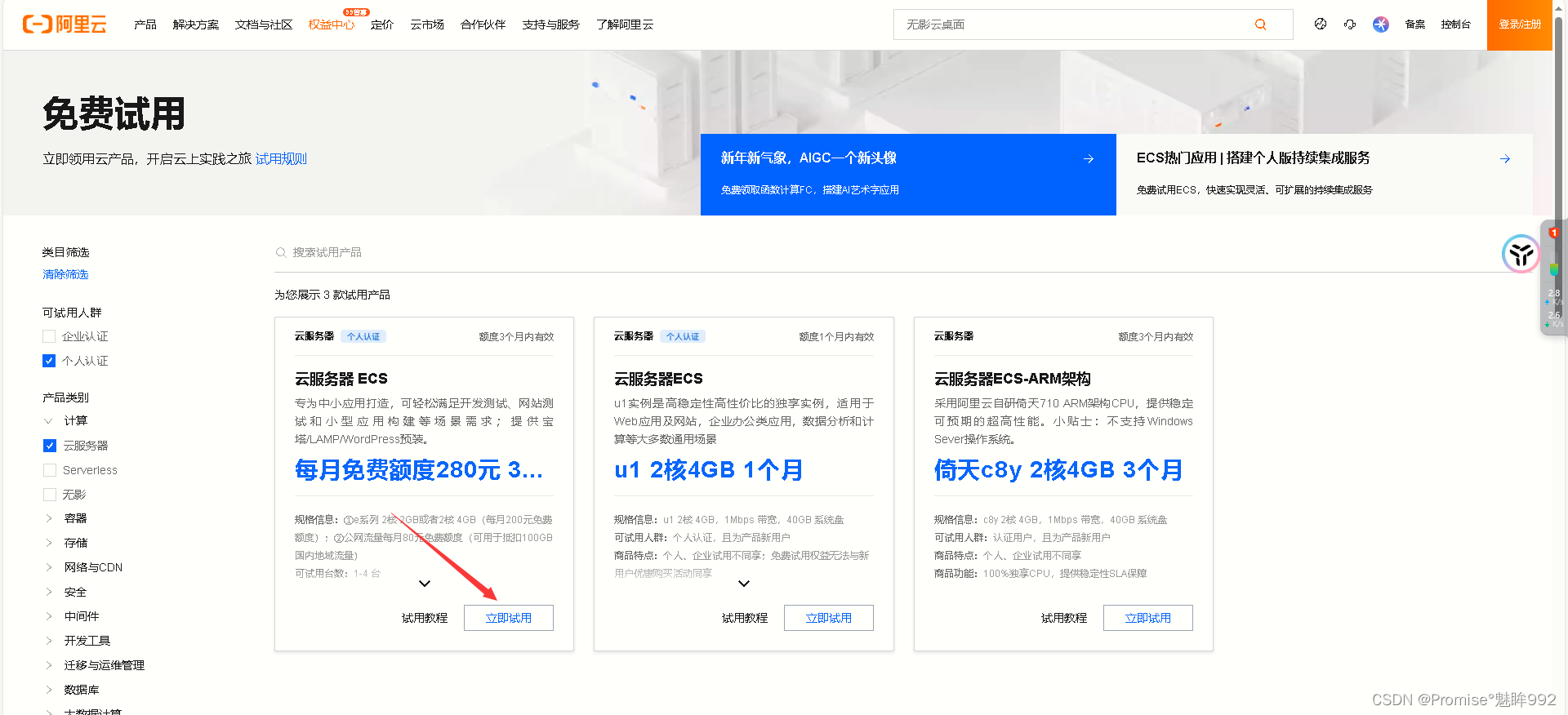Viewport: 1568px width, 715px height.
Task: Click the 倚天c8y 2核4GB 3个月 title
Action: pos(1058,470)
